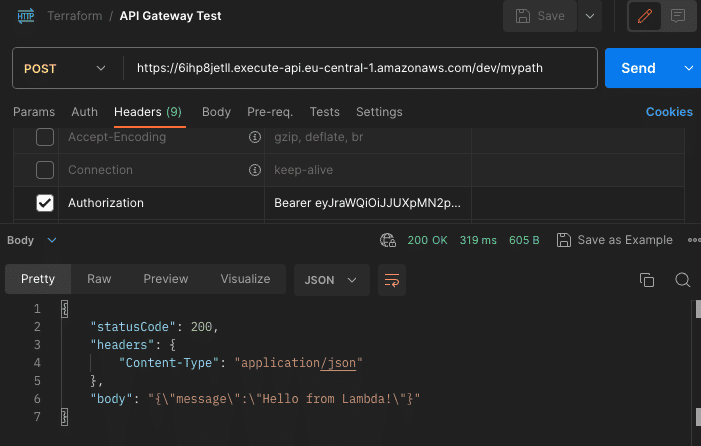Send the request
This screenshot has height=446, width=701.
click(x=638, y=68)
